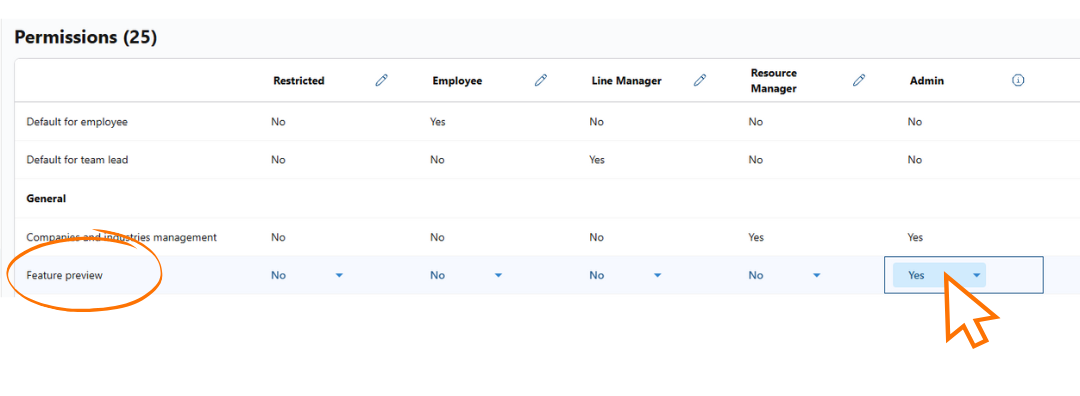This screenshot has height=396, width=1080.
Task: Edit the Resource Manager role pencil icon
Action: pyautogui.click(x=859, y=81)
